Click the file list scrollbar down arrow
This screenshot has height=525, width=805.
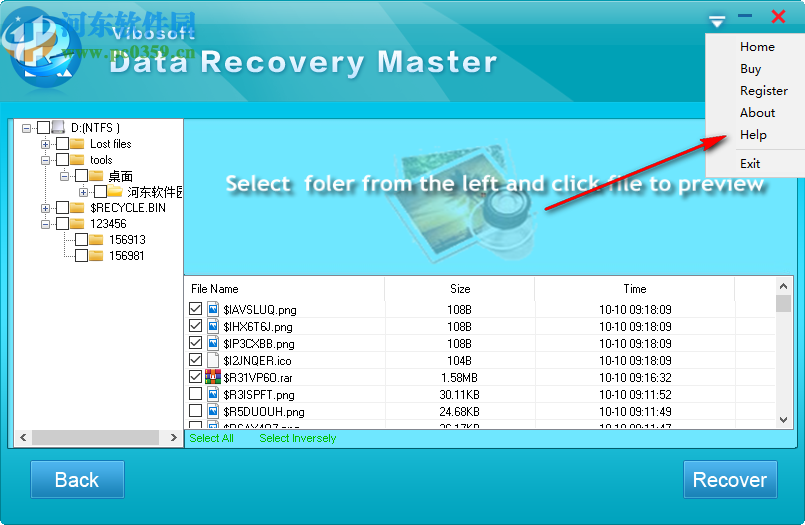point(783,420)
